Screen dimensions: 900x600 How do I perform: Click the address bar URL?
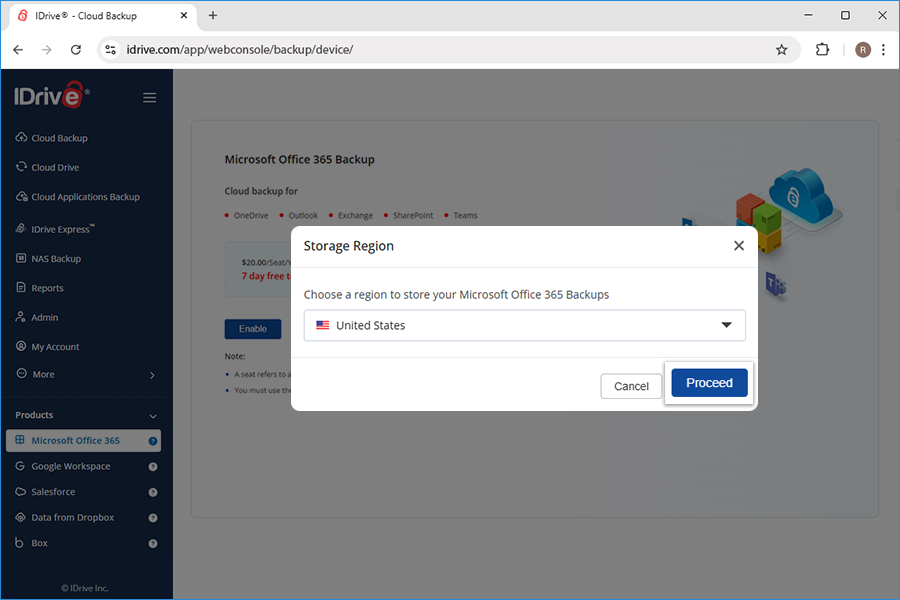click(x=239, y=50)
